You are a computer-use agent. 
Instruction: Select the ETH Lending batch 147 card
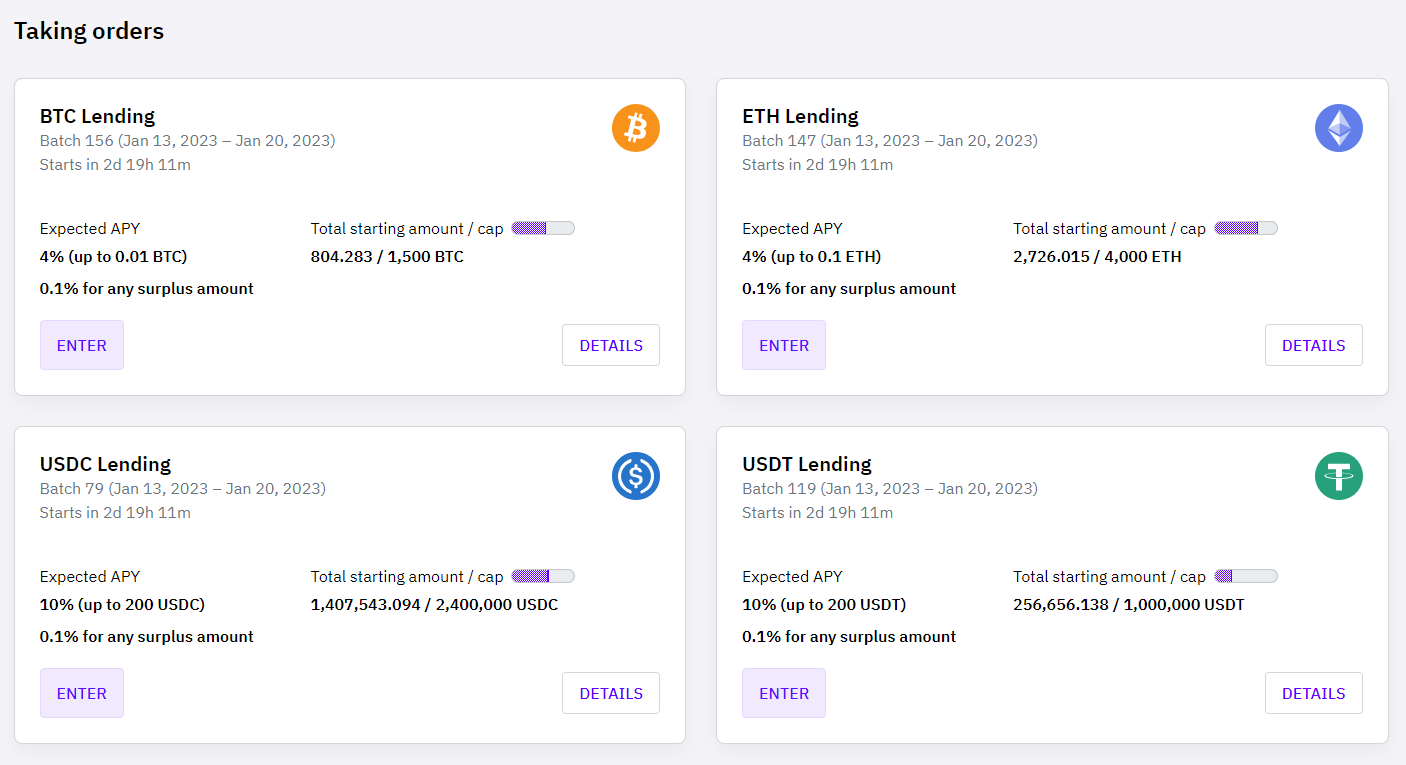coord(799,116)
